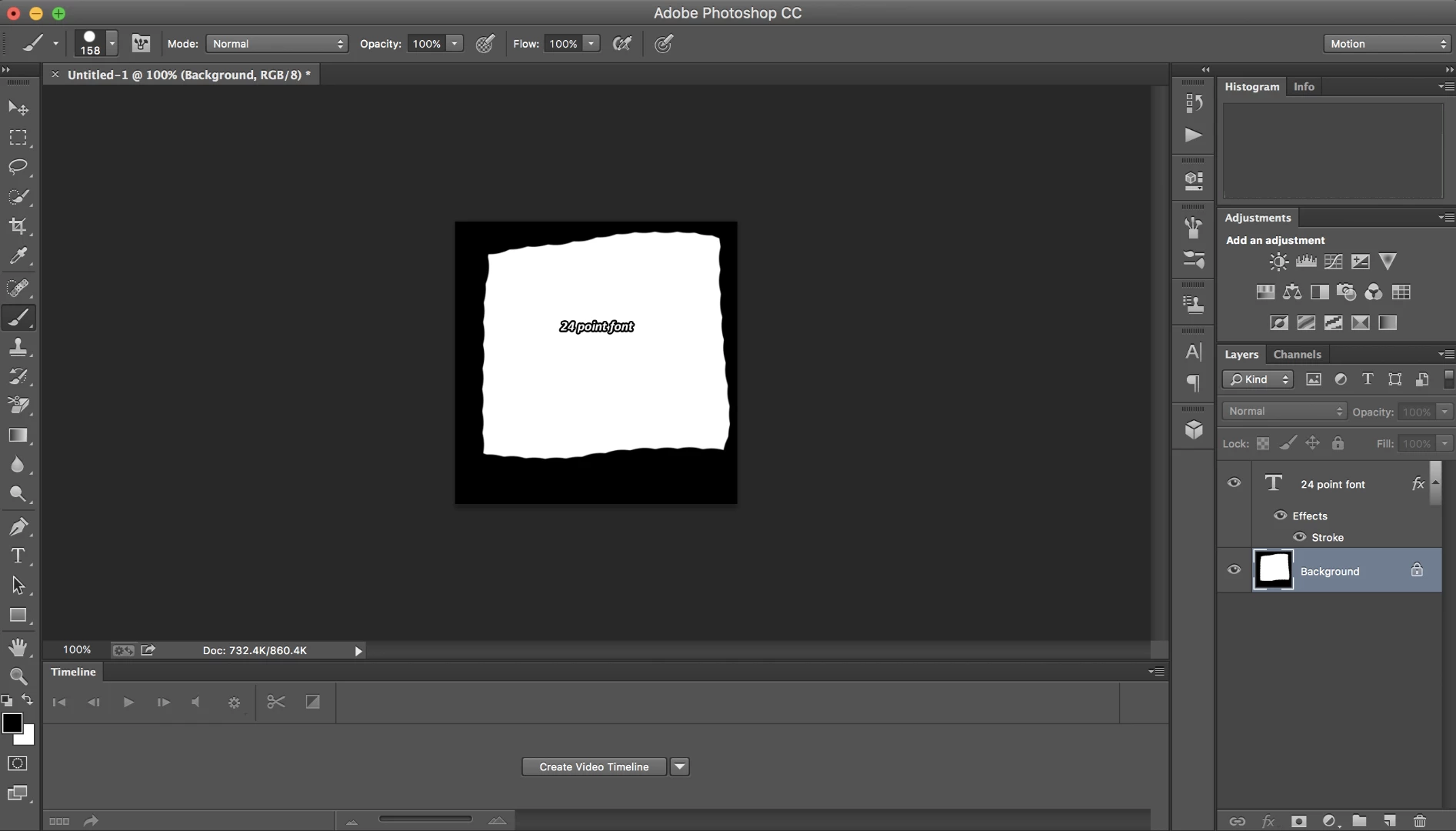Viewport: 1456px width, 831px height.
Task: Open the tool preset picker arrow
Action: (55, 44)
